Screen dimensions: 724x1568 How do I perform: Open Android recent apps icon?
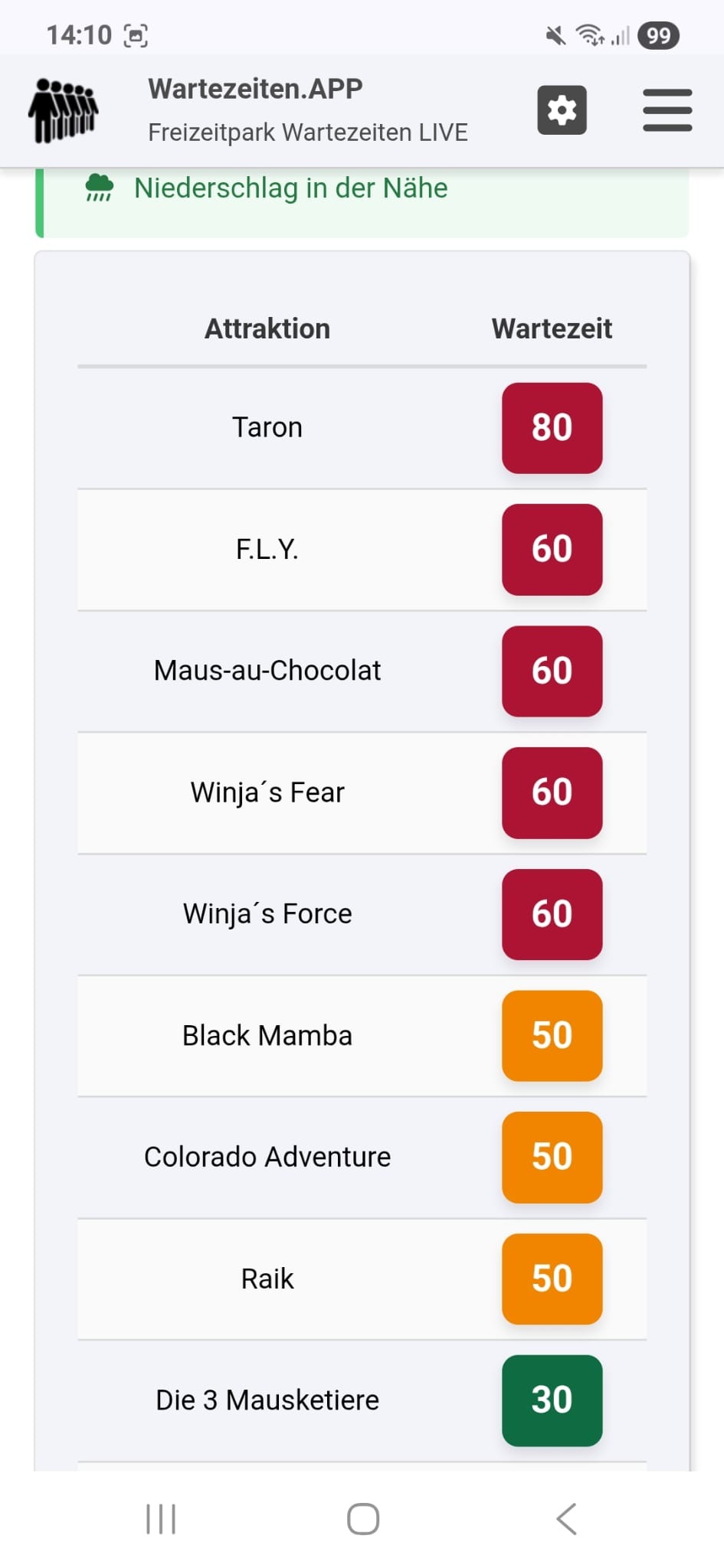click(161, 1519)
